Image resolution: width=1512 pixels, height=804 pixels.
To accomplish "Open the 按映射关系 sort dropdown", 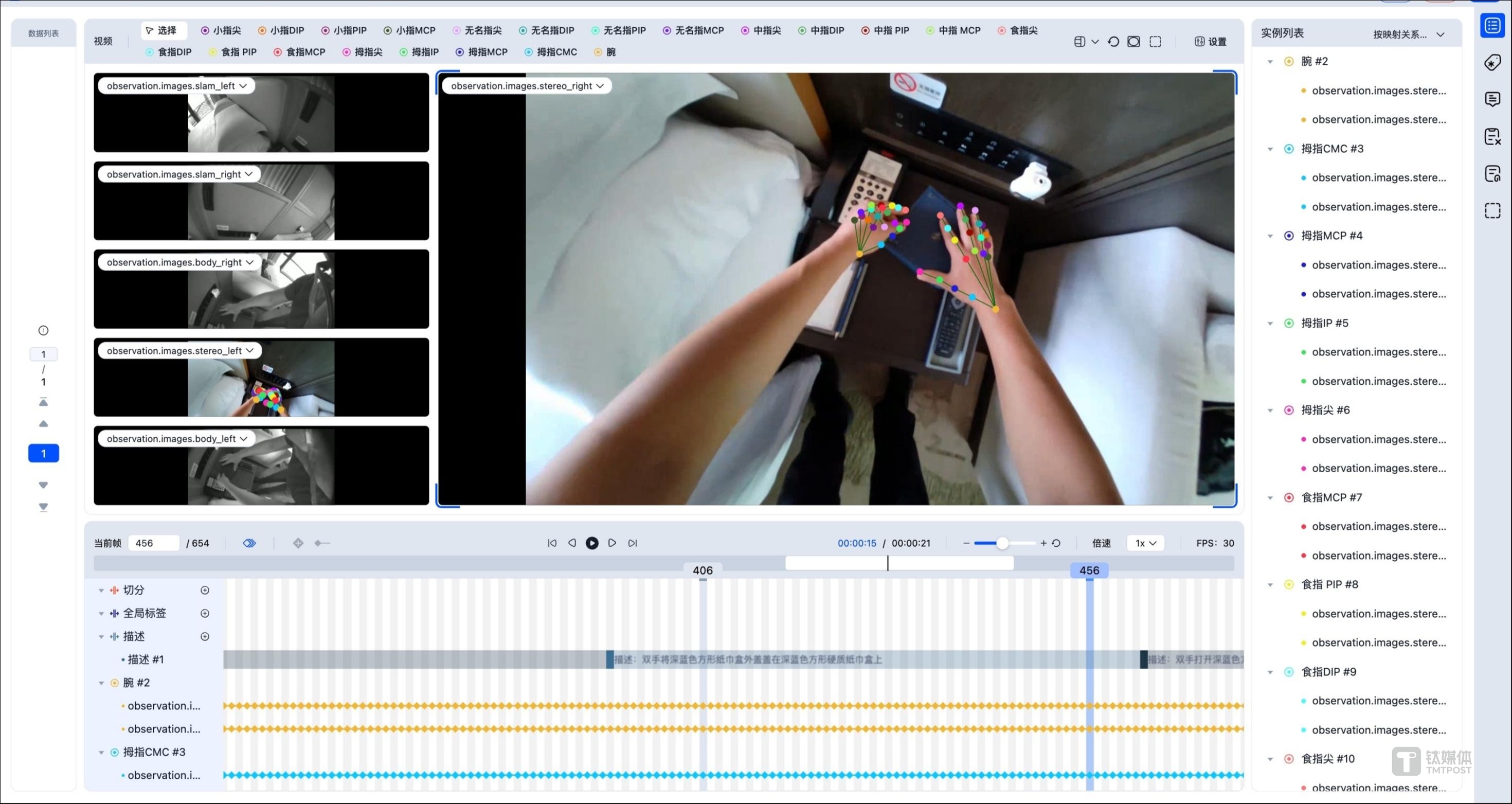I will click(1408, 34).
